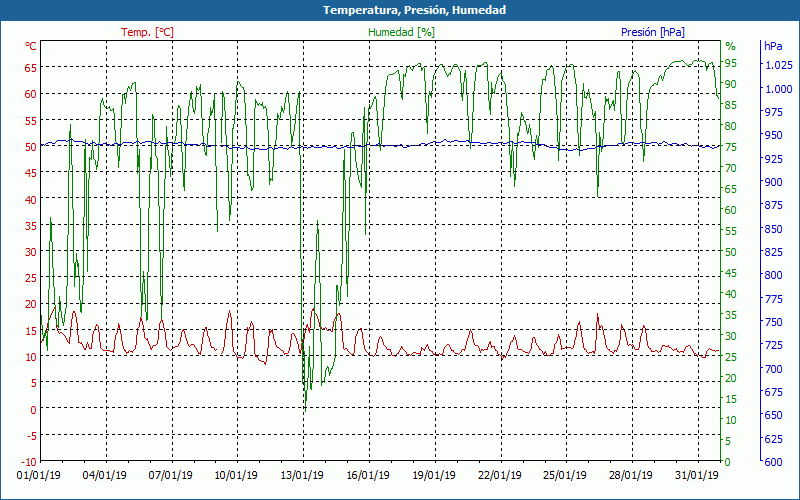The width and height of the screenshot is (800, 500).
Task: Click the '28/01/19' date label
Action: (631, 476)
